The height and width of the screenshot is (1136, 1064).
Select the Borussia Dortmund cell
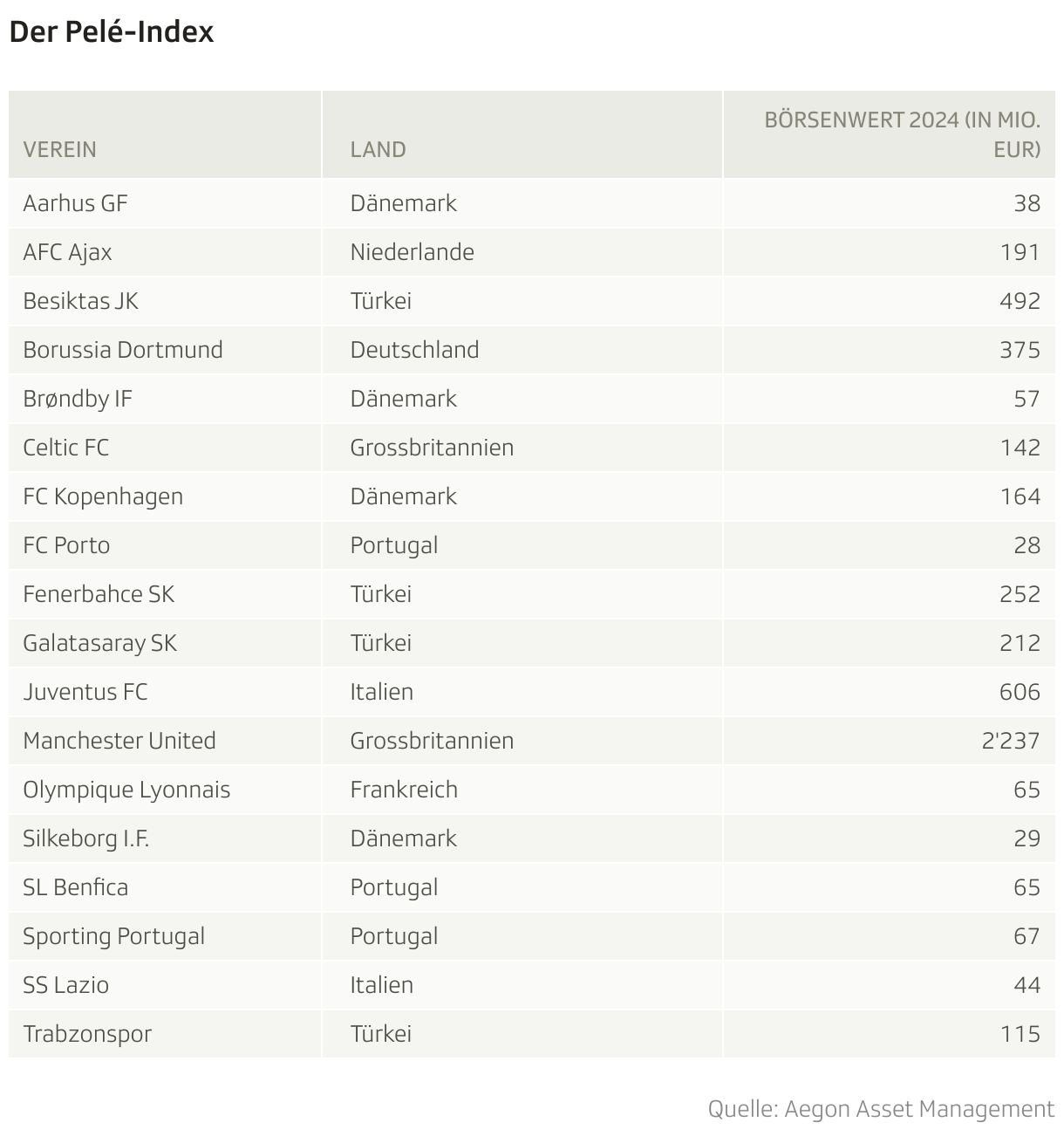[123, 350]
